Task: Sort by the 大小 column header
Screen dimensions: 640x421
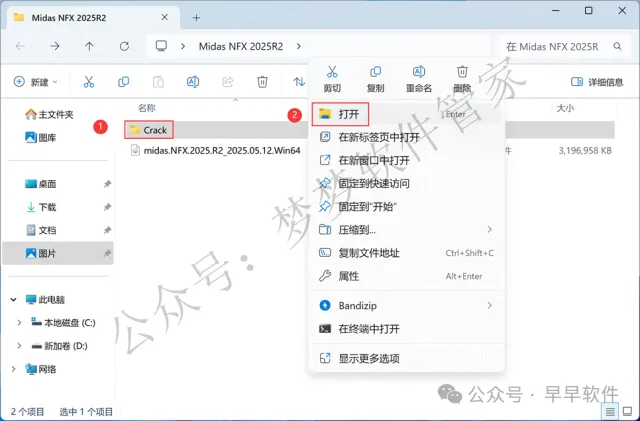Action: (565, 108)
